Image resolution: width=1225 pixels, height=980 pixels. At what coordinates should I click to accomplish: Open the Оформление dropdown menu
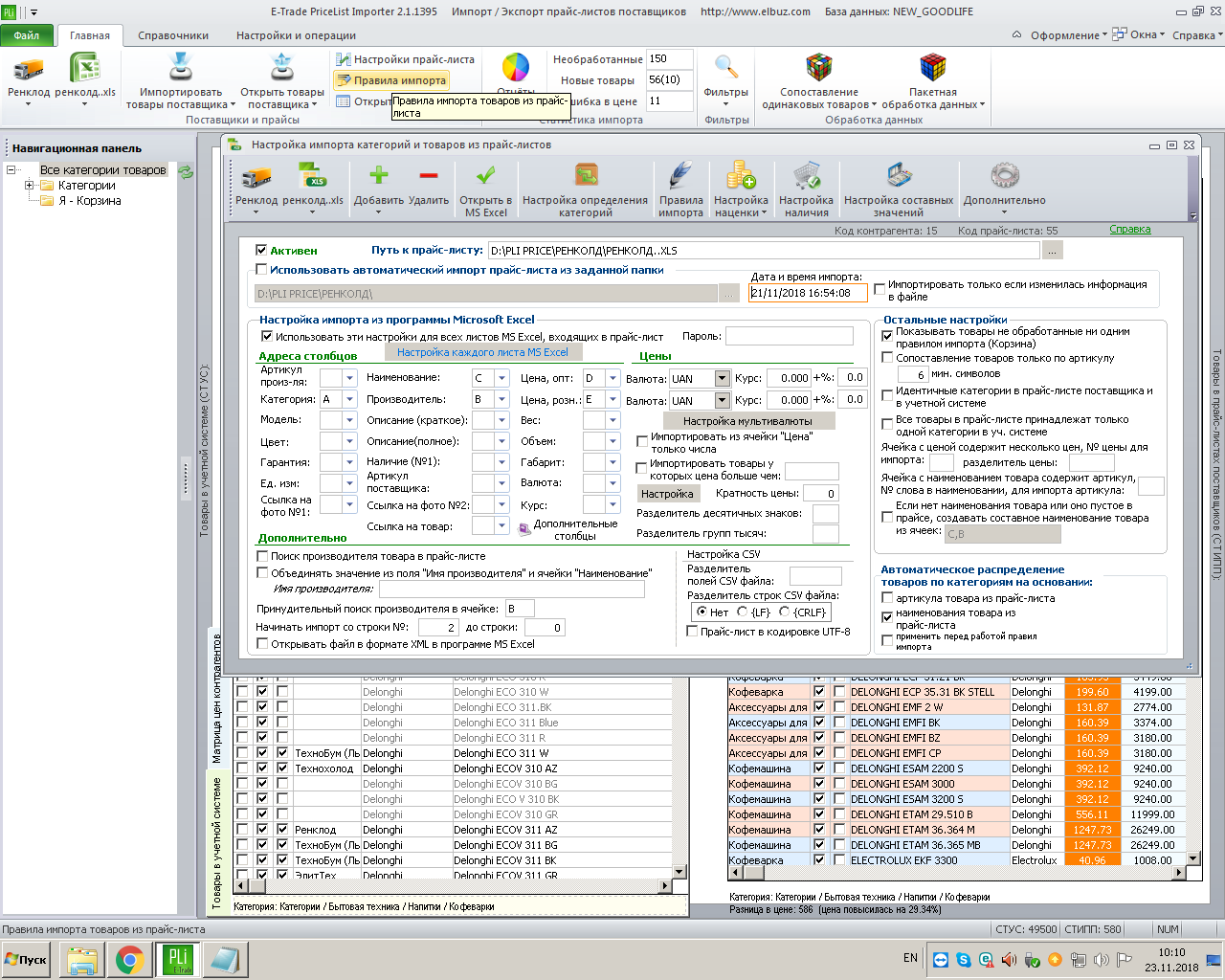tap(1068, 35)
